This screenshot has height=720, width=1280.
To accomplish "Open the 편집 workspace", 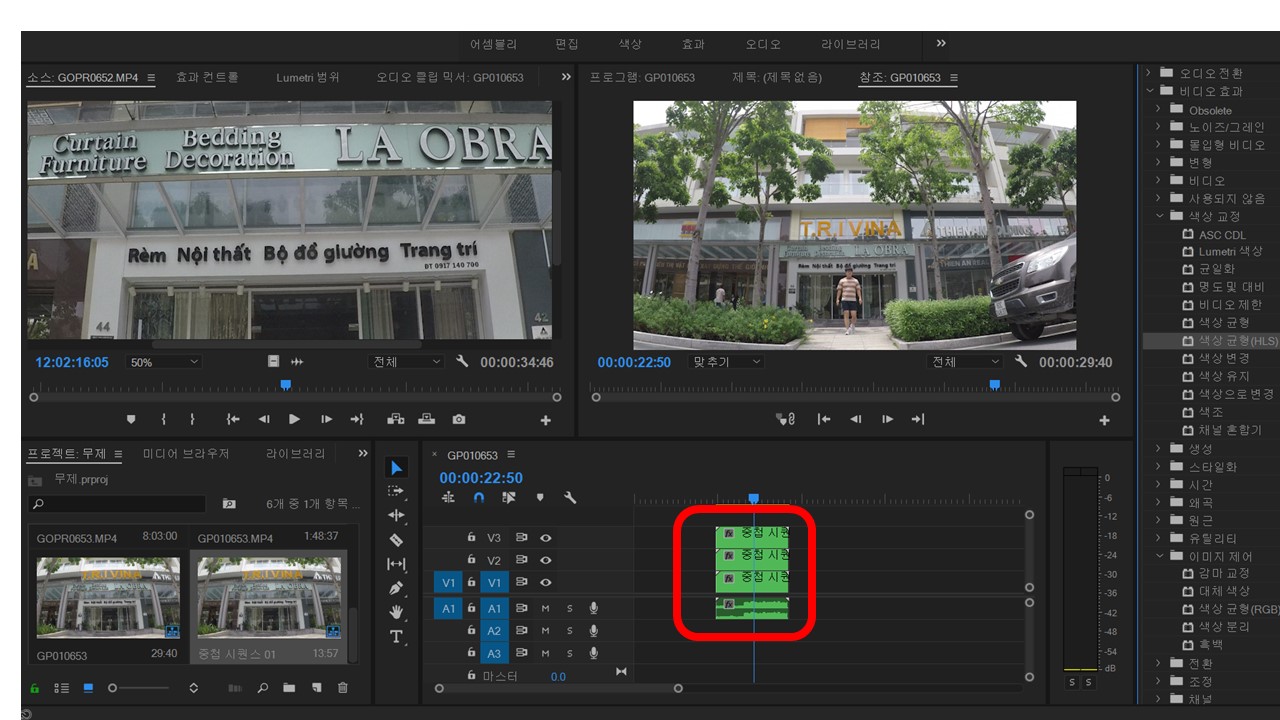I will tap(567, 44).
